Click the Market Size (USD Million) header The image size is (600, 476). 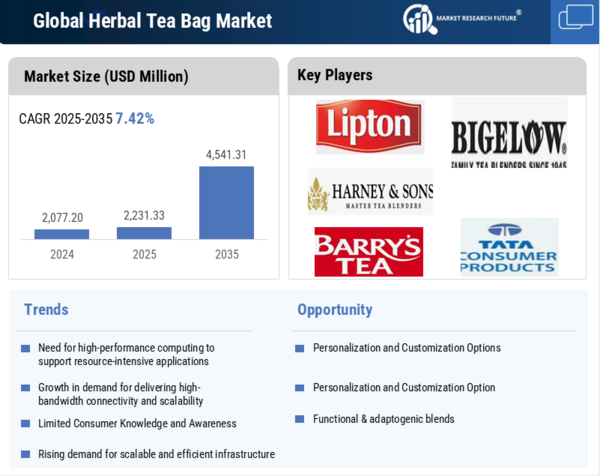106,76
